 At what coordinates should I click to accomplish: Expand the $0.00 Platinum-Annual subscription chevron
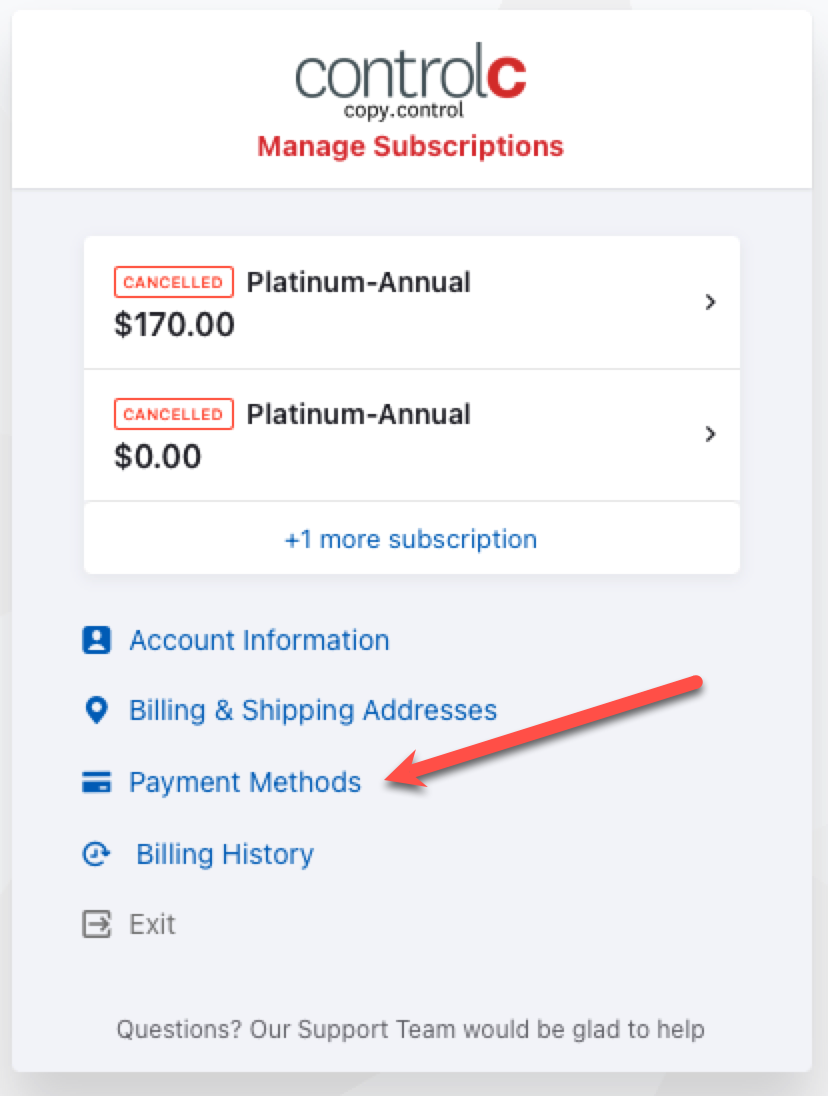[711, 434]
